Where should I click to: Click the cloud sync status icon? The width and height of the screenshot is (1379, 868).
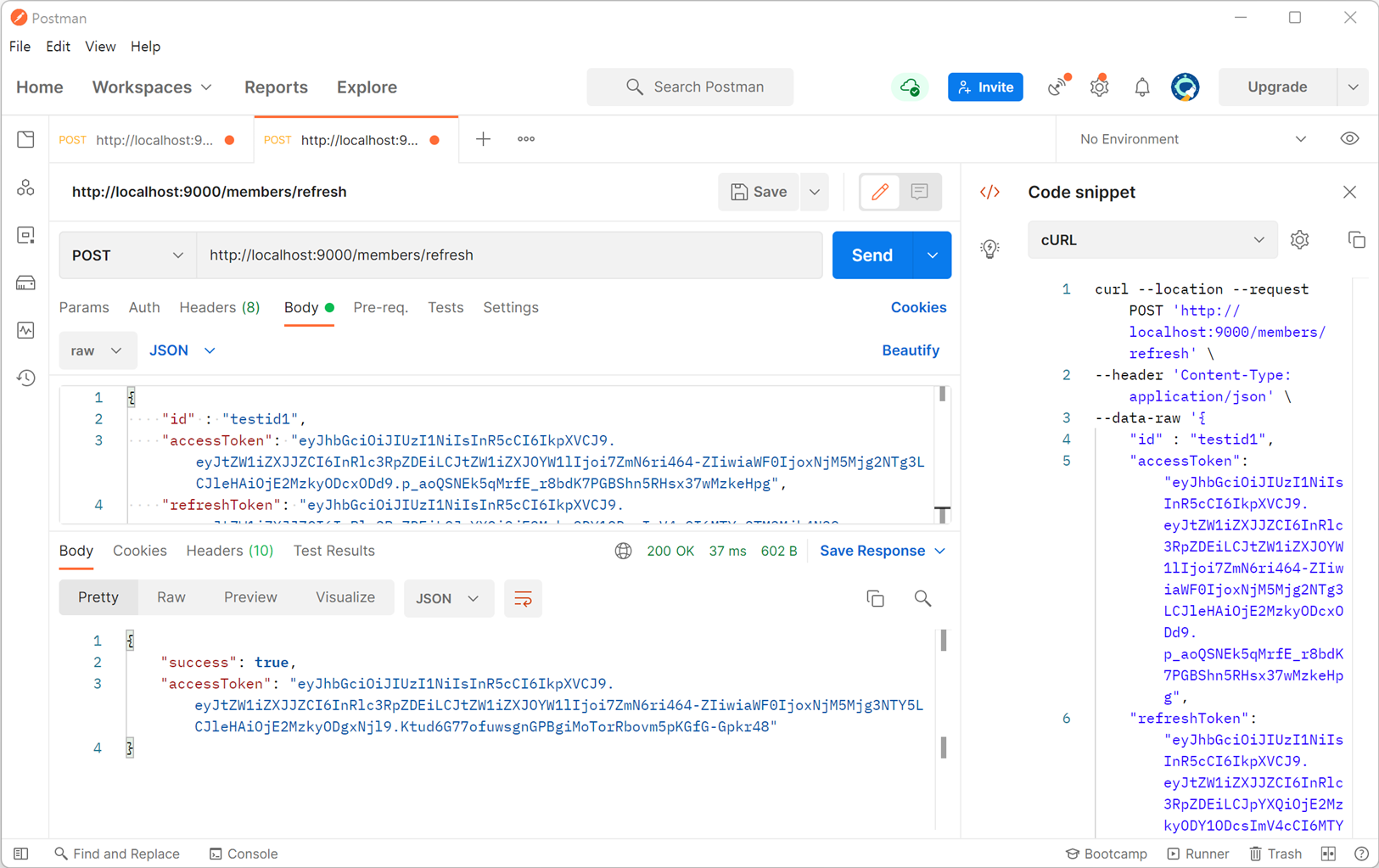click(910, 87)
